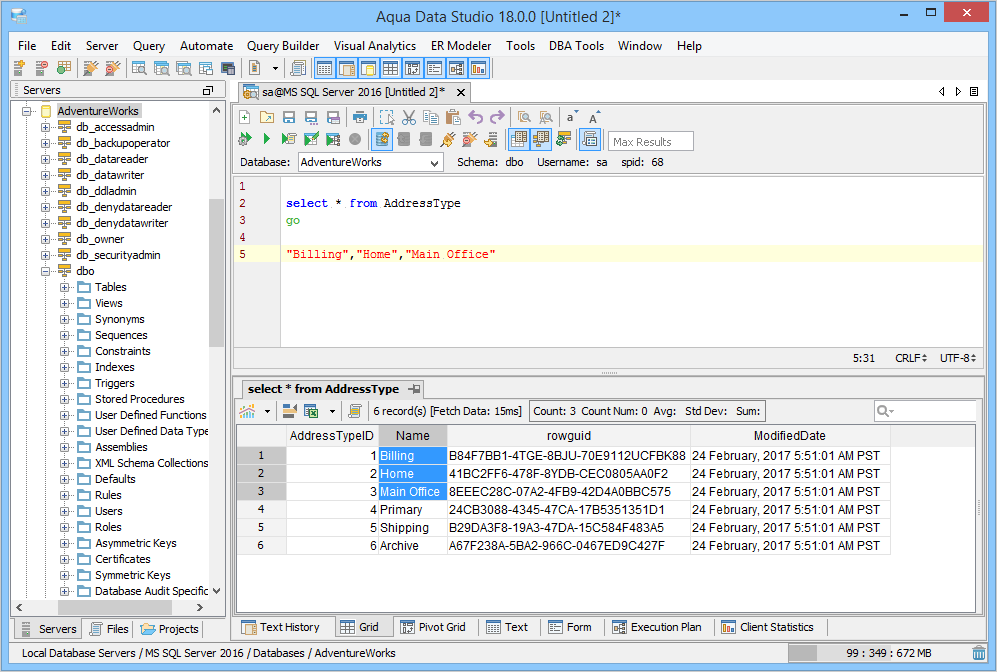Click the increase font size icon

click(x=594, y=117)
